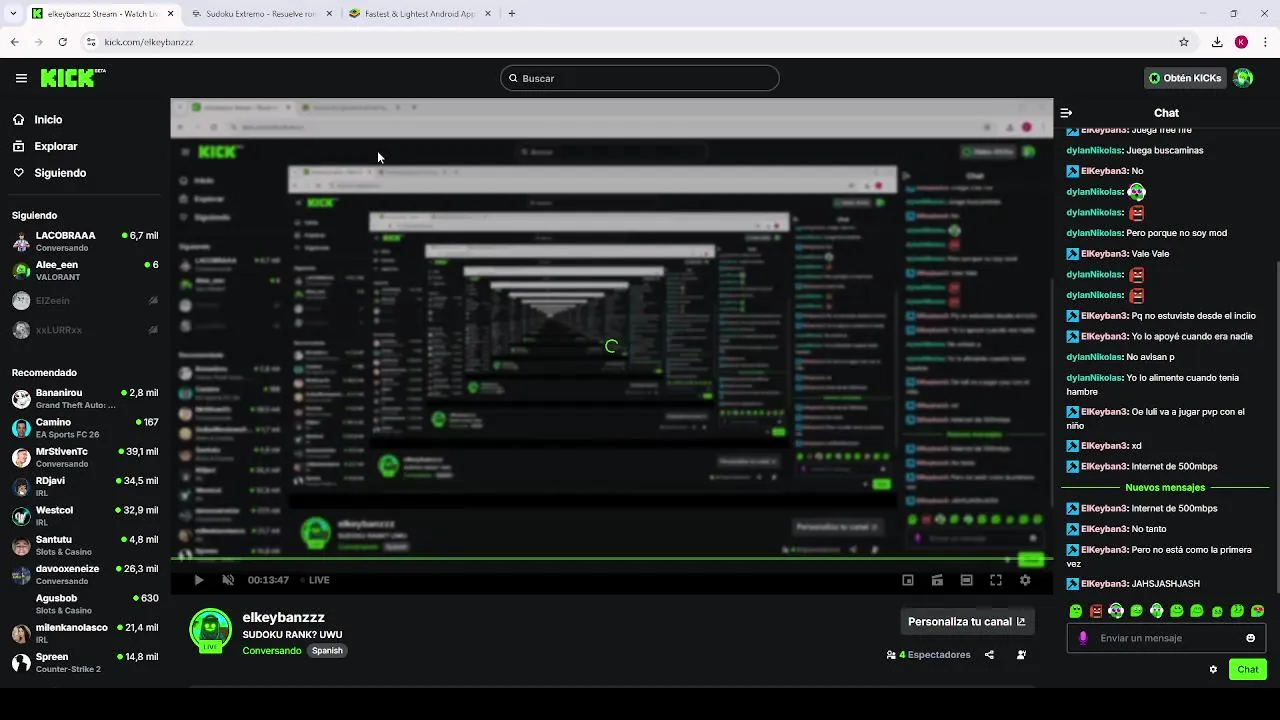Image resolution: width=1280 pixels, height=720 pixels.
Task: Open Alee_een VALORANT channel
Action: tap(85, 270)
